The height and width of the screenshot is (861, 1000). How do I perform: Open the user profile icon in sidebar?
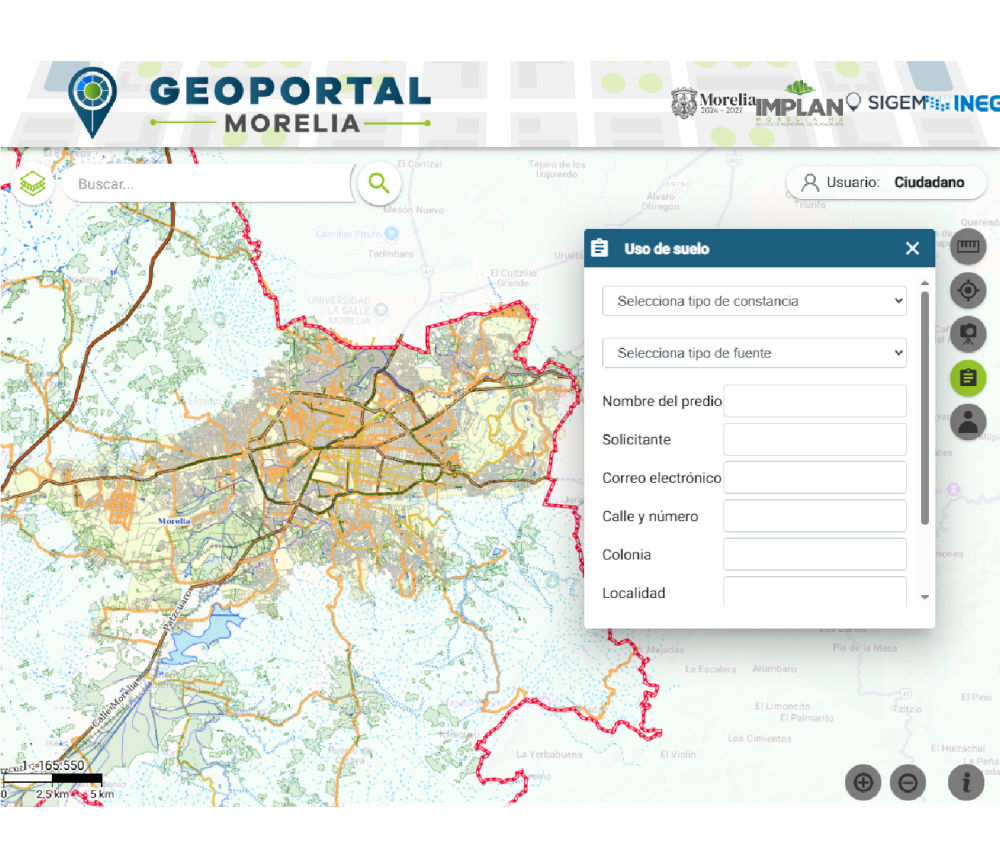pos(967,422)
